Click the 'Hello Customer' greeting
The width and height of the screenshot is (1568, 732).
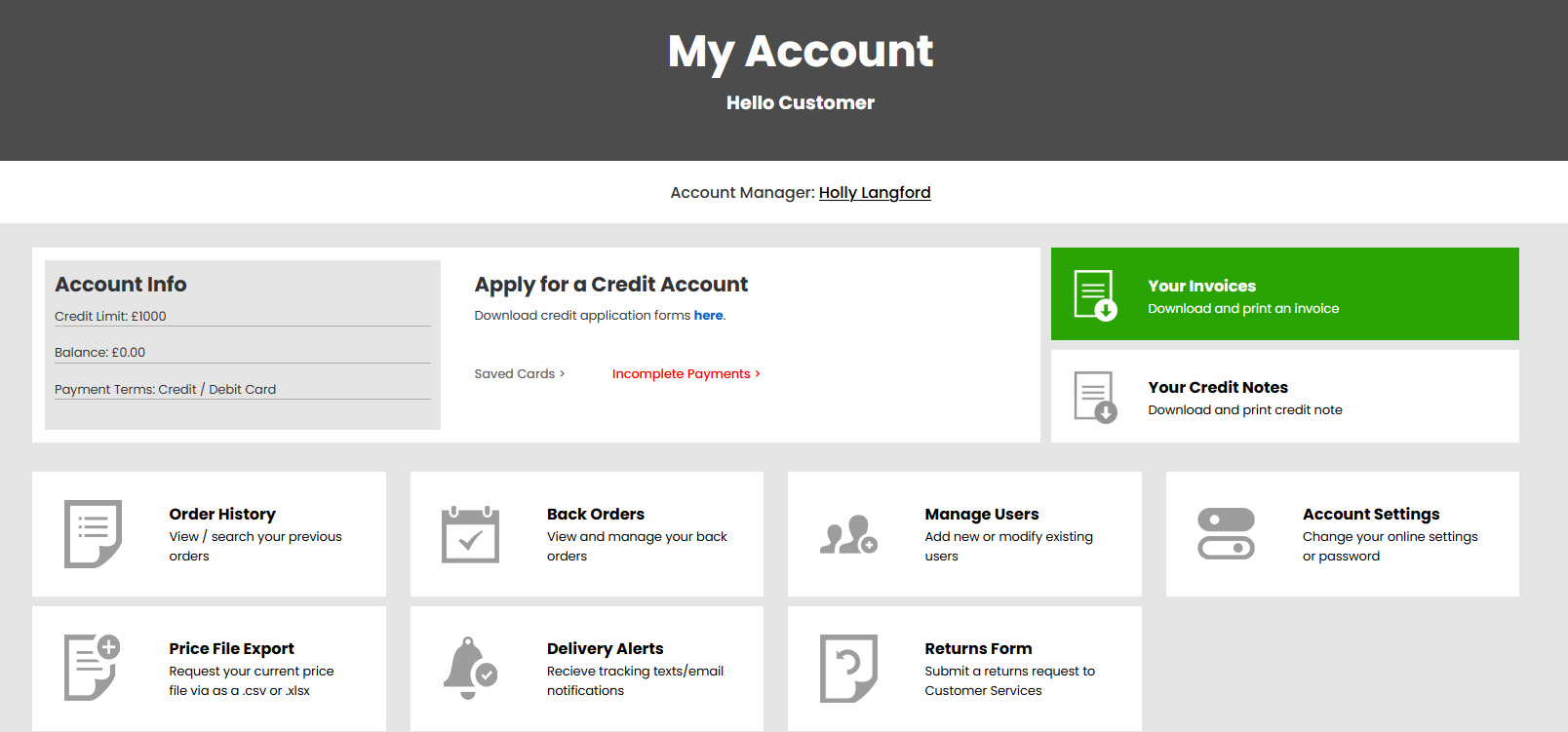(x=801, y=102)
